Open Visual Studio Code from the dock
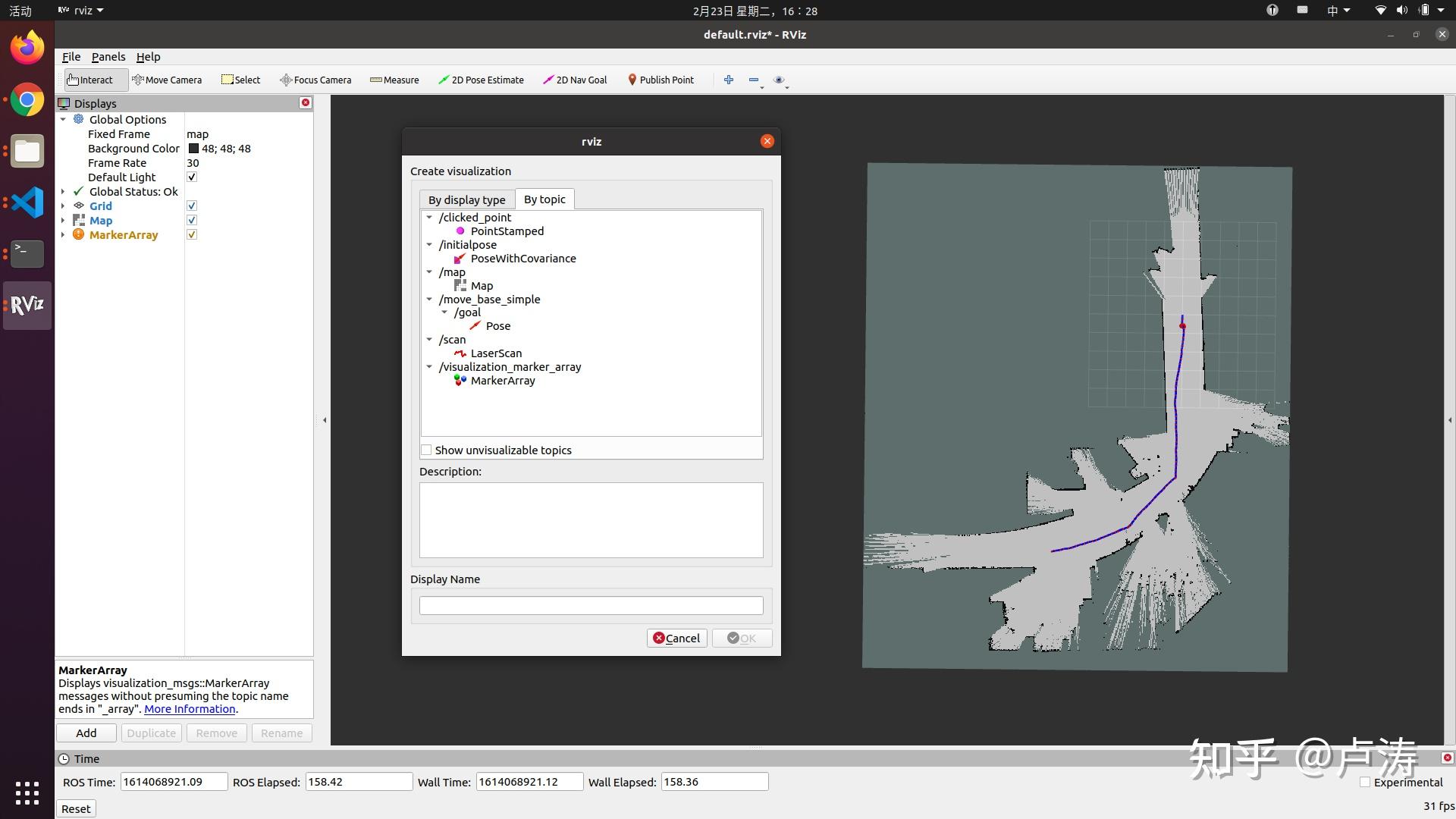Screen dimensions: 1456x819 (x=27, y=202)
